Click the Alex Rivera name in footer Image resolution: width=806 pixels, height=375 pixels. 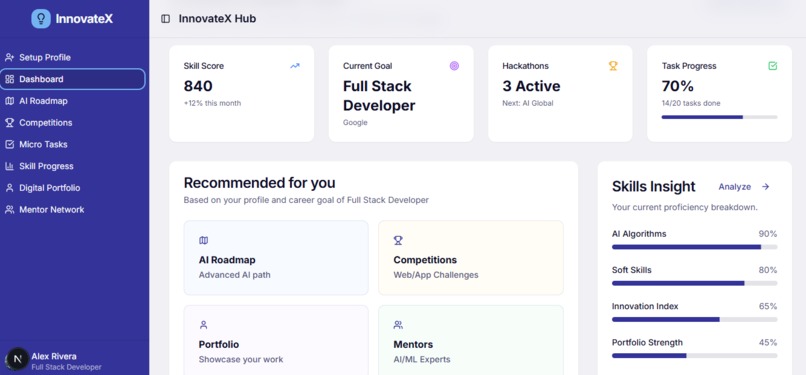click(54, 357)
